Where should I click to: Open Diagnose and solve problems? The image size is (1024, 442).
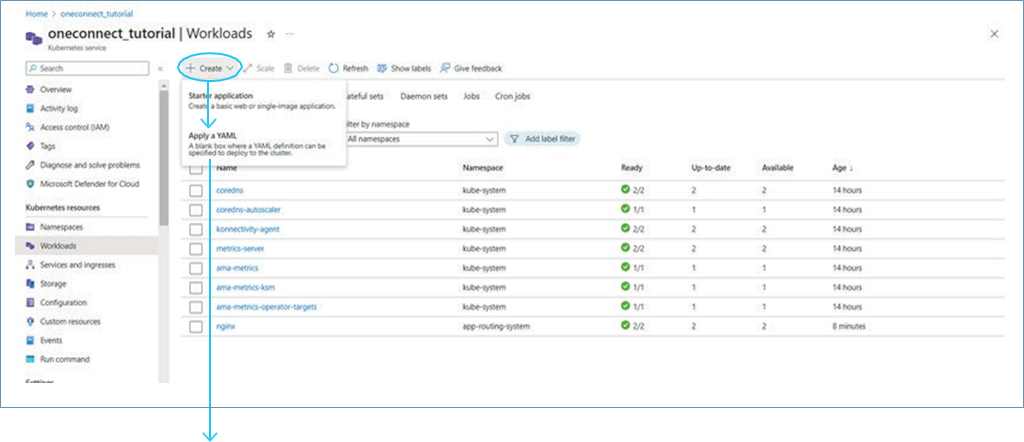(89, 165)
